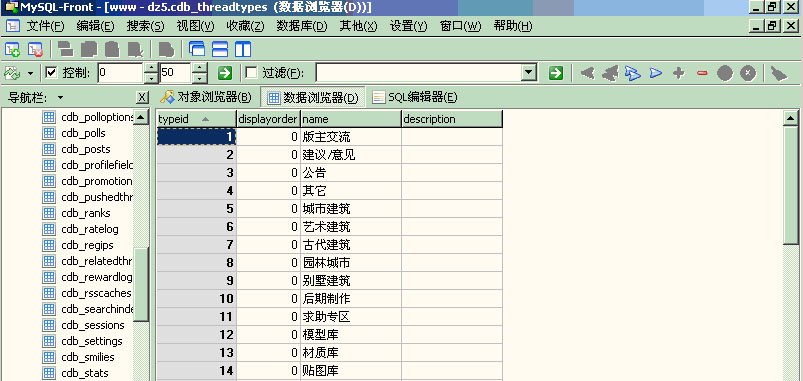
Task: Click the limit offset field showing 0
Action: pyautogui.click(x=120, y=73)
